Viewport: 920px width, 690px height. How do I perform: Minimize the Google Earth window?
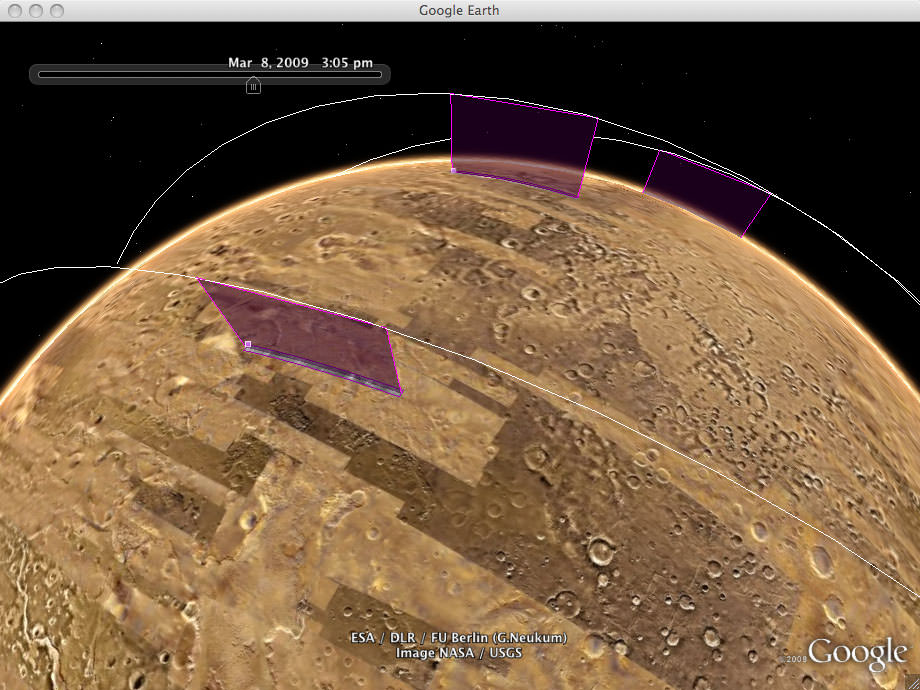[x=34, y=10]
